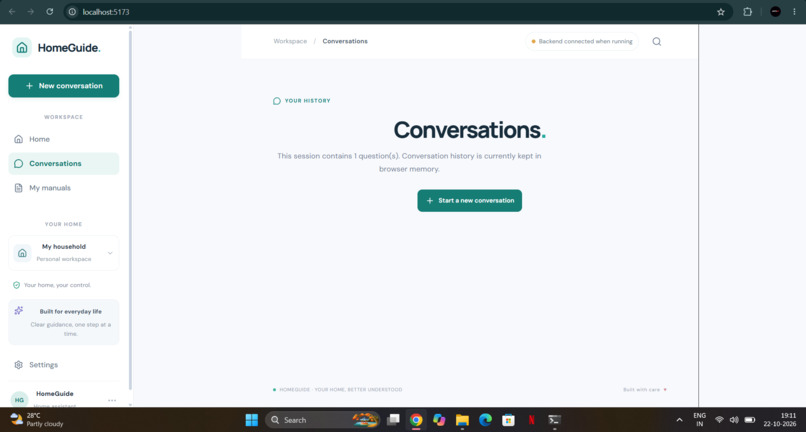Click the browser back arrow
Image resolution: width=806 pixels, height=432 pixels.
[x=12, y=11]
